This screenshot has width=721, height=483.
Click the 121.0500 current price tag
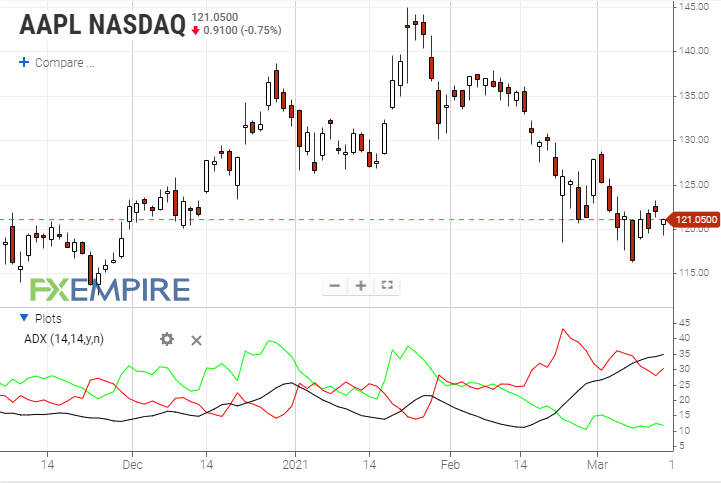point(695,220)
